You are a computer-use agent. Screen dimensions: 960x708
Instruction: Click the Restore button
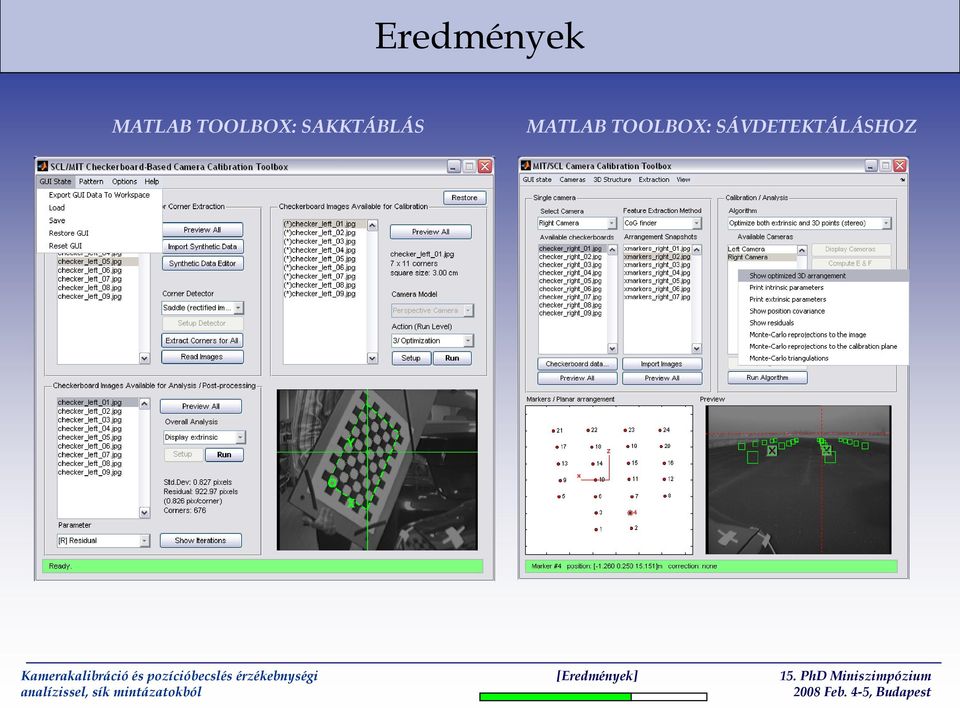click(464, 197)
